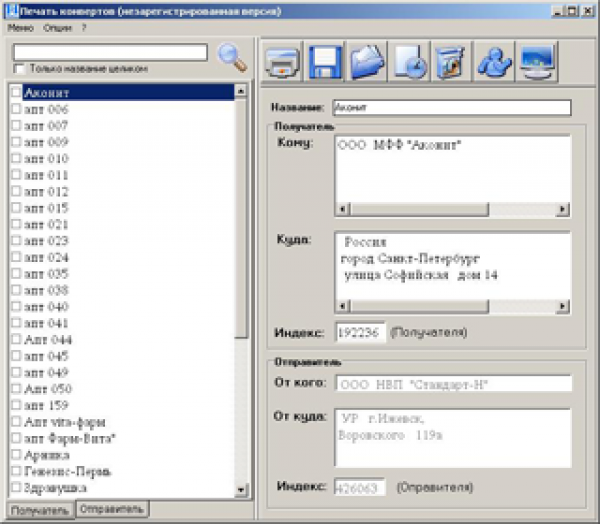Select 'апт 159' in the list
600x524 pixels.
coord(46,405)
